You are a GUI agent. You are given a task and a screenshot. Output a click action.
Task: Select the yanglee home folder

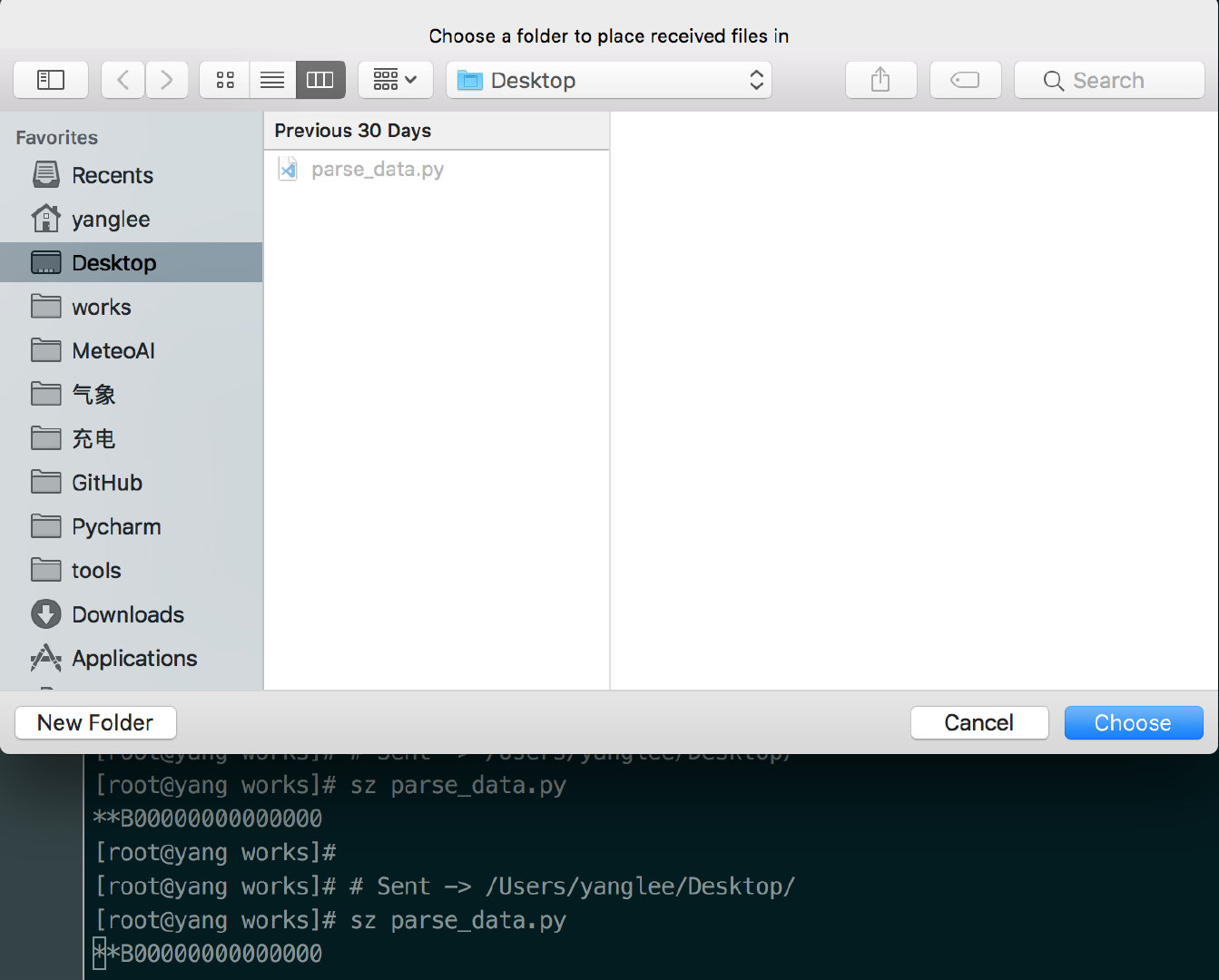tap(111, 220)
